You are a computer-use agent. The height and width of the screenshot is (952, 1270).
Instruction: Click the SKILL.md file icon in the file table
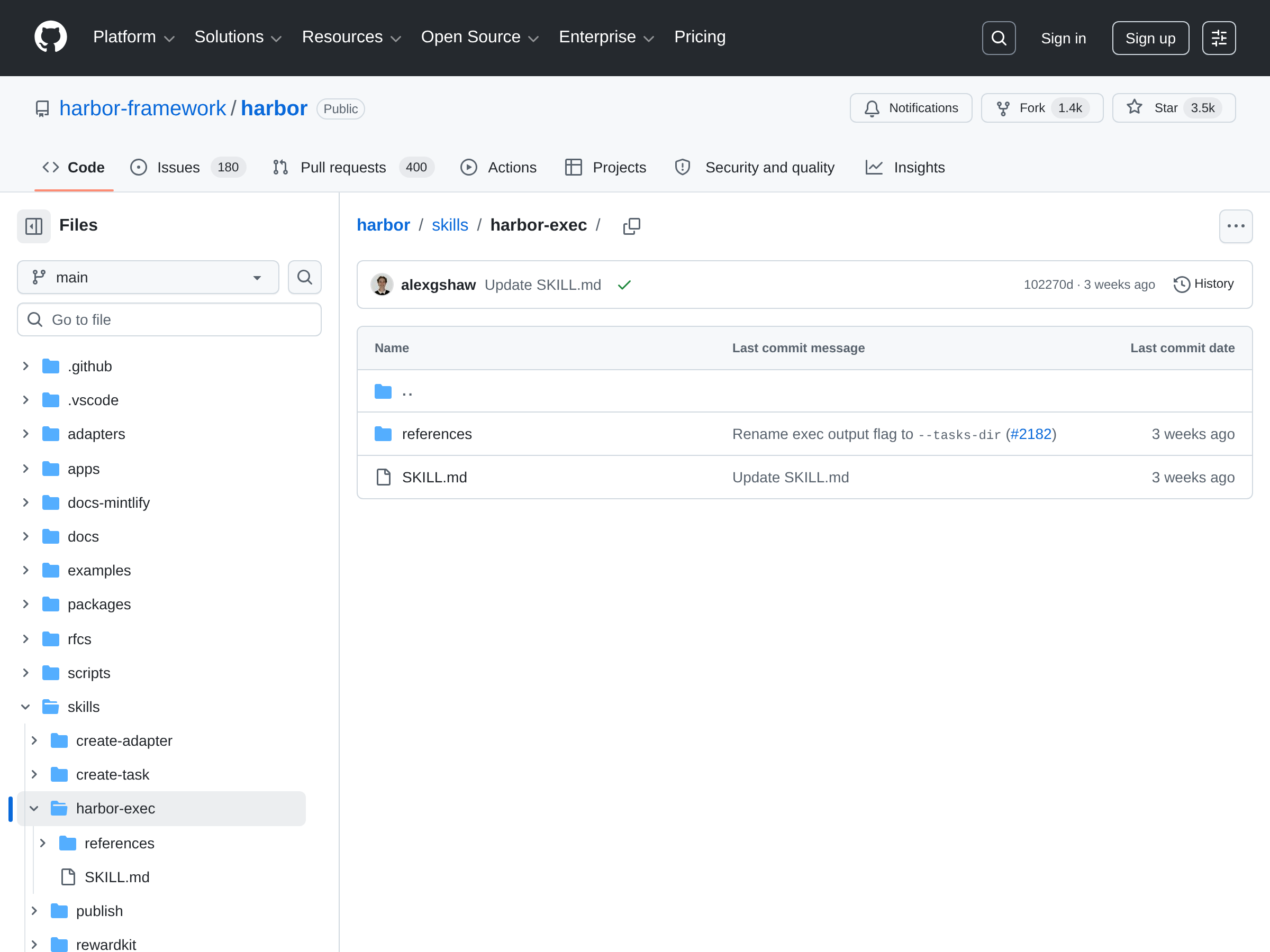[383, 478]
